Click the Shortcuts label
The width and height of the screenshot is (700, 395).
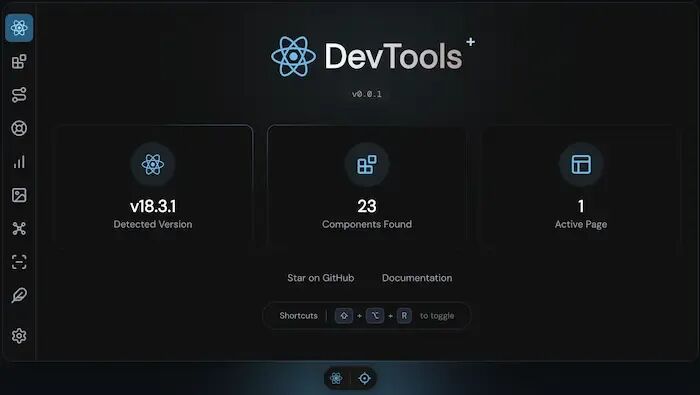coord(299,316)
